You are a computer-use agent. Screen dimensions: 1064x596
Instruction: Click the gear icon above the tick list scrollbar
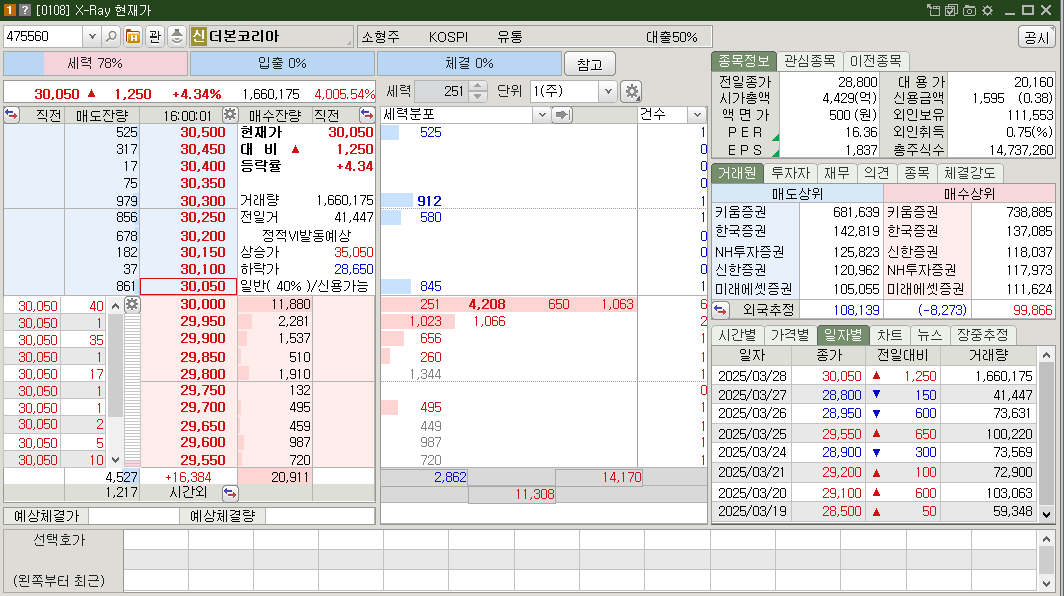pos(132,304)
